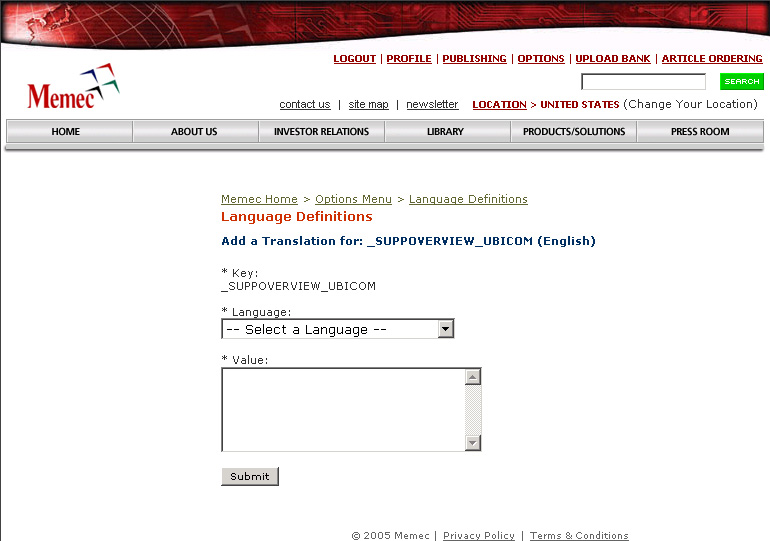The height and width of the screenshot is (541, 770).
Task: Open the Terms & Conditions link
Action: (x=579, y=536)
